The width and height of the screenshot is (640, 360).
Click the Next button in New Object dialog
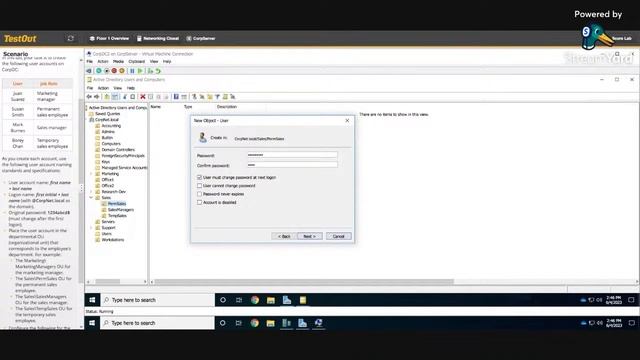310,236
